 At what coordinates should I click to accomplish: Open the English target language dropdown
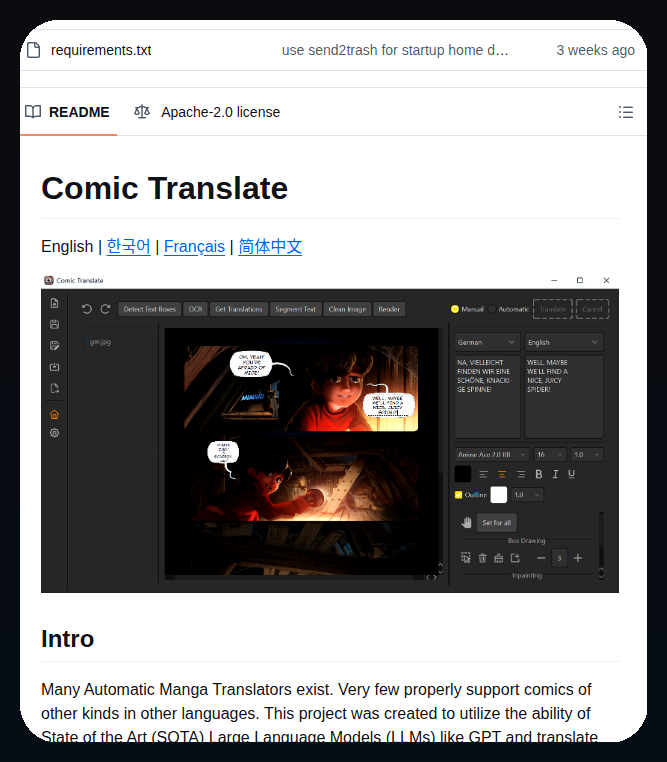[564, 343]
